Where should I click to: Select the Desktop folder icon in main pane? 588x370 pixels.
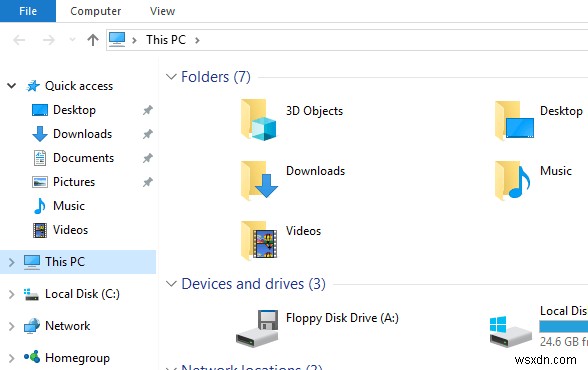[514, 120]
